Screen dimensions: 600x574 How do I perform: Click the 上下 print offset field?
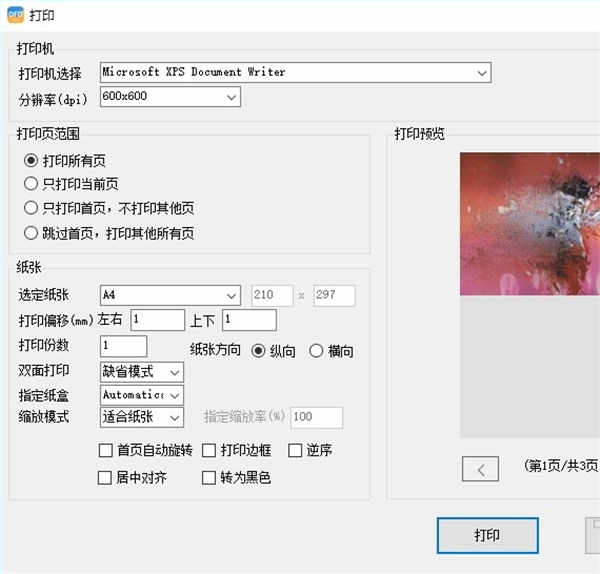pos(249,320)
